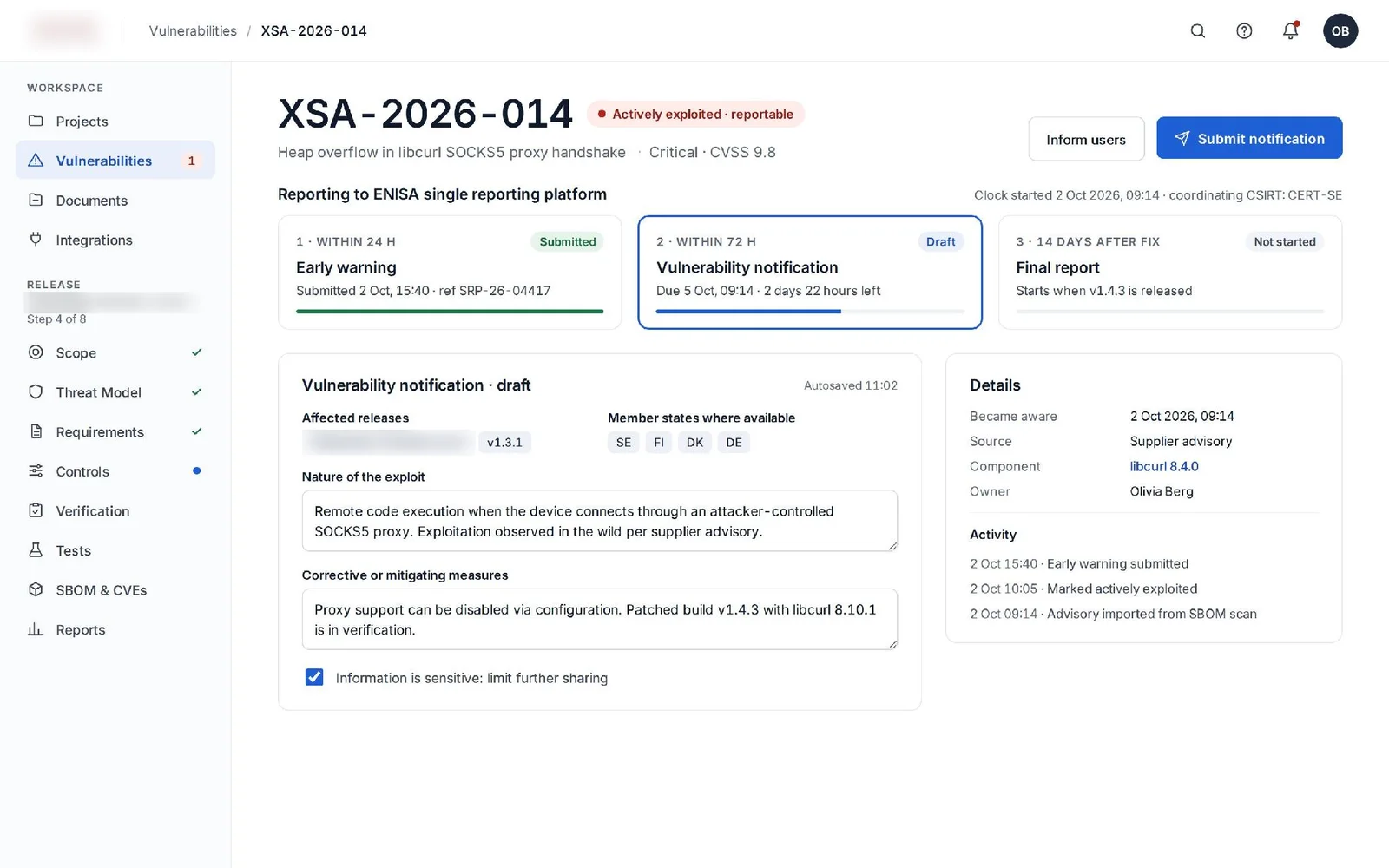Submit the notification

click(1249, 138)
